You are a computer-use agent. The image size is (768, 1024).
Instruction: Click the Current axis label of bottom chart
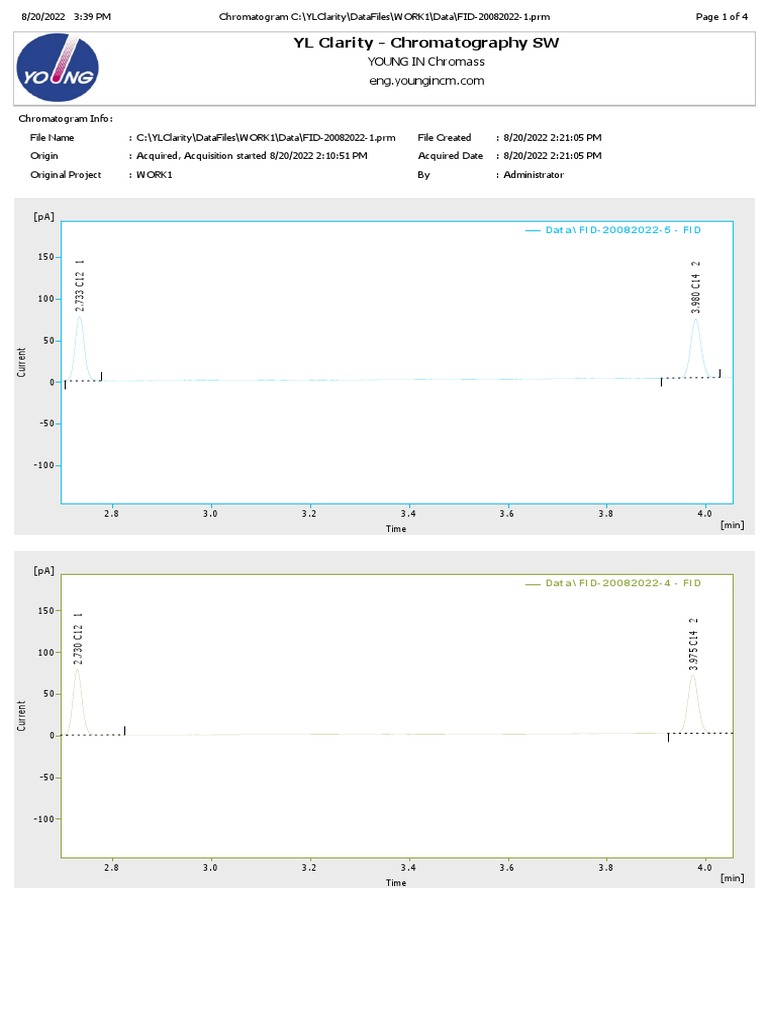pos(22,716)
